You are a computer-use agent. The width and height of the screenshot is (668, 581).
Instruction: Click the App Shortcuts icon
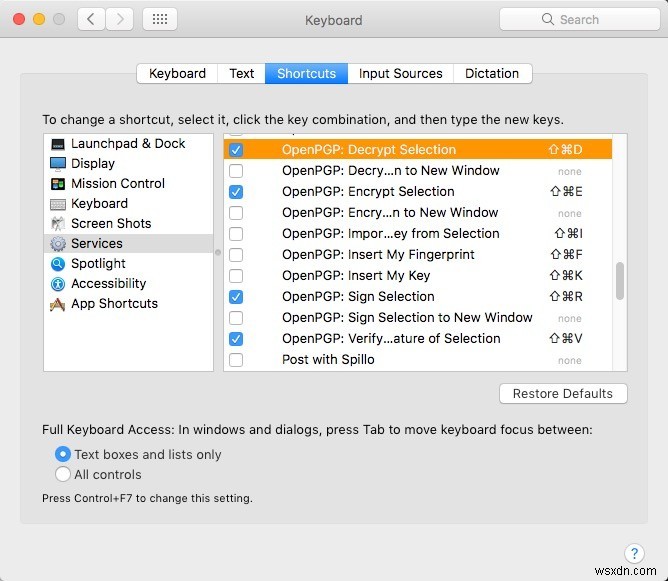coord(58,304)
